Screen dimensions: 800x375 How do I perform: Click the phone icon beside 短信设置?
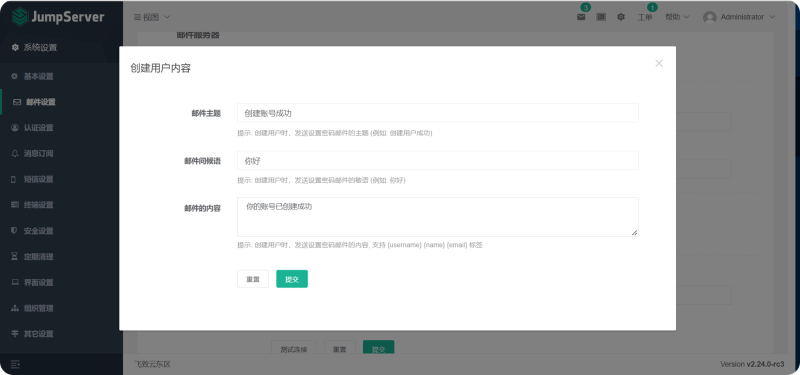coord(14,179)
